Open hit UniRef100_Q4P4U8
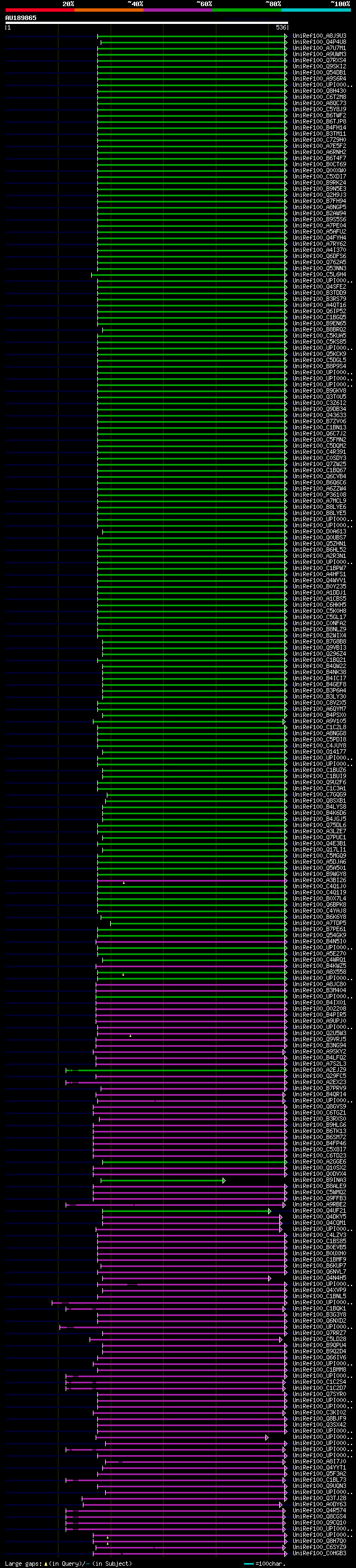The image size is (356, 1568). tap(319, 42)
